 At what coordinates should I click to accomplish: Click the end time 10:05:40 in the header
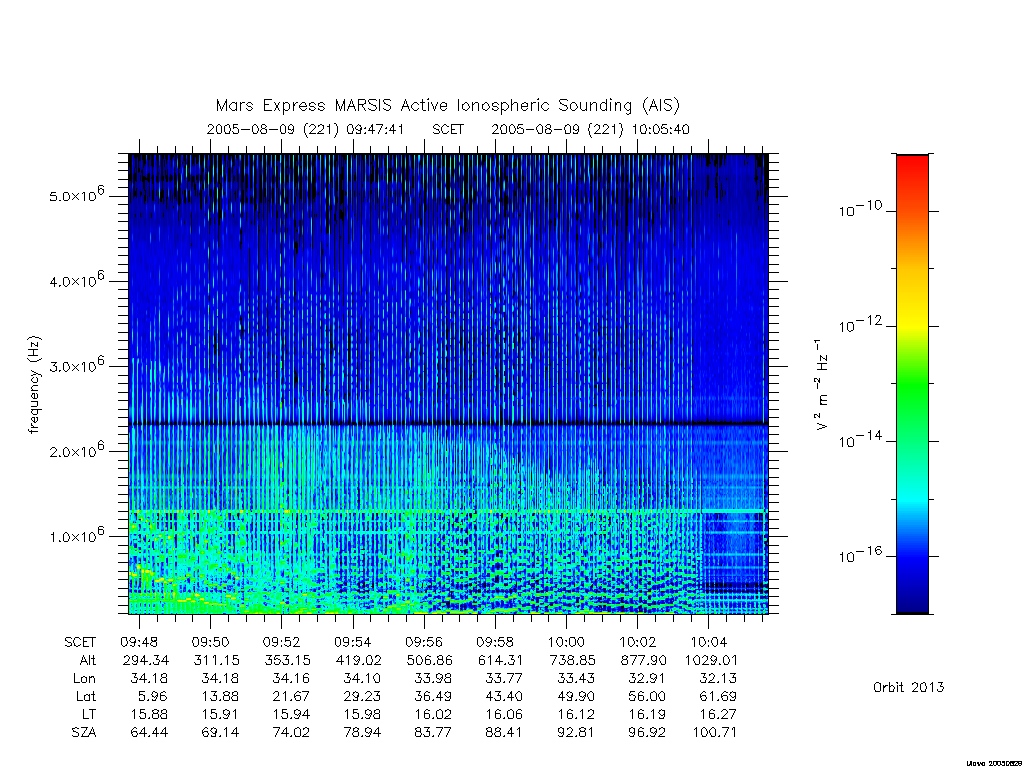(660, 129)
